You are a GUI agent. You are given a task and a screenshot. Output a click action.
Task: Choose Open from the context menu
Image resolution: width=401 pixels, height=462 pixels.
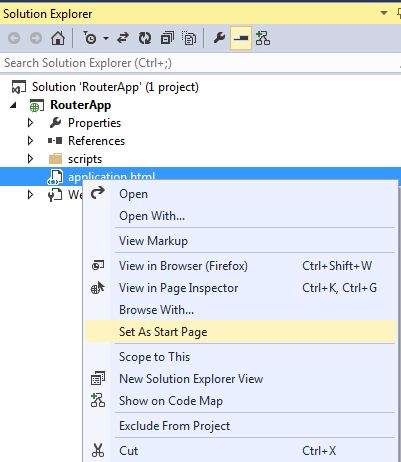[x=240, y=194]
